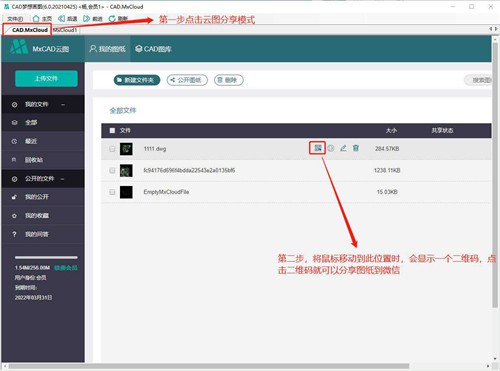Click the app icon in the title bar

(6, 6)
